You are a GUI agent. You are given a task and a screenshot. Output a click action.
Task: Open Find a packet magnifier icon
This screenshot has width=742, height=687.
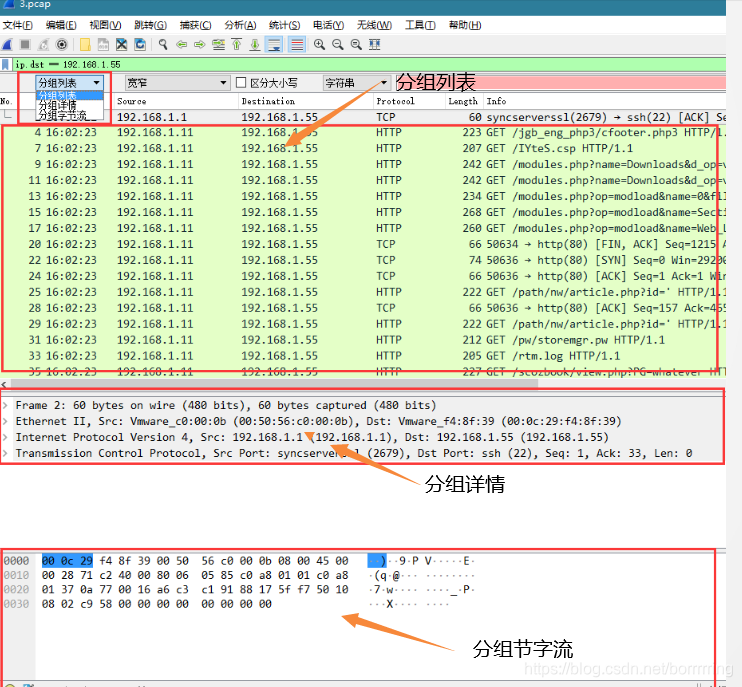(x=163, y=45)
